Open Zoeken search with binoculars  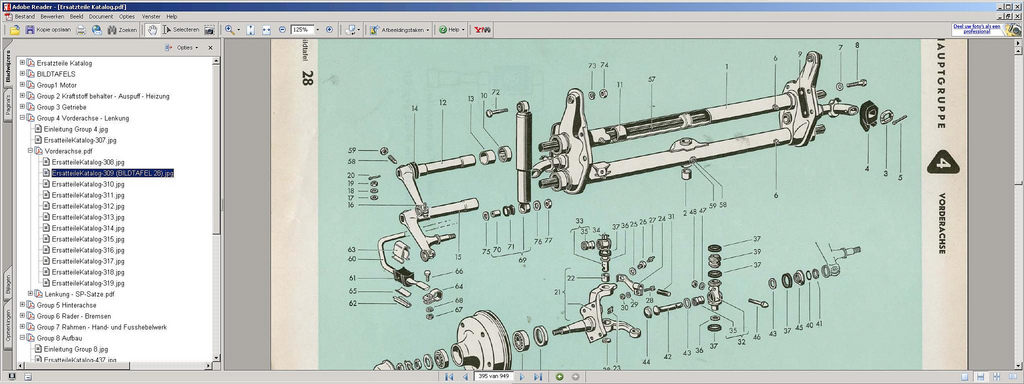(122, 30)
